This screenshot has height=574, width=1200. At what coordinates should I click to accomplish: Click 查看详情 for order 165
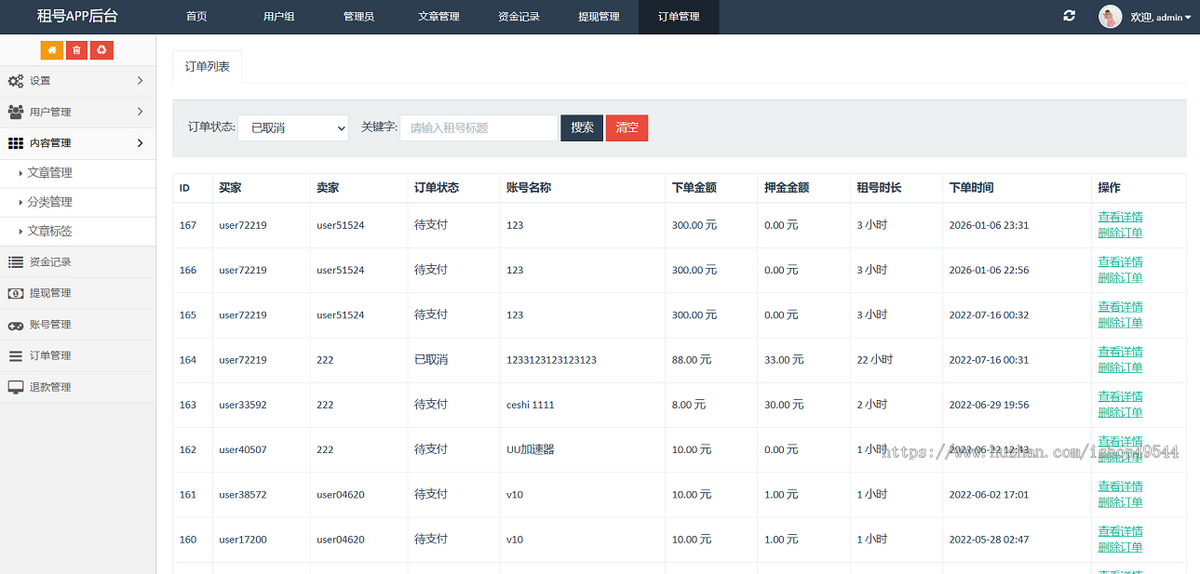(x=1120, y=307)
